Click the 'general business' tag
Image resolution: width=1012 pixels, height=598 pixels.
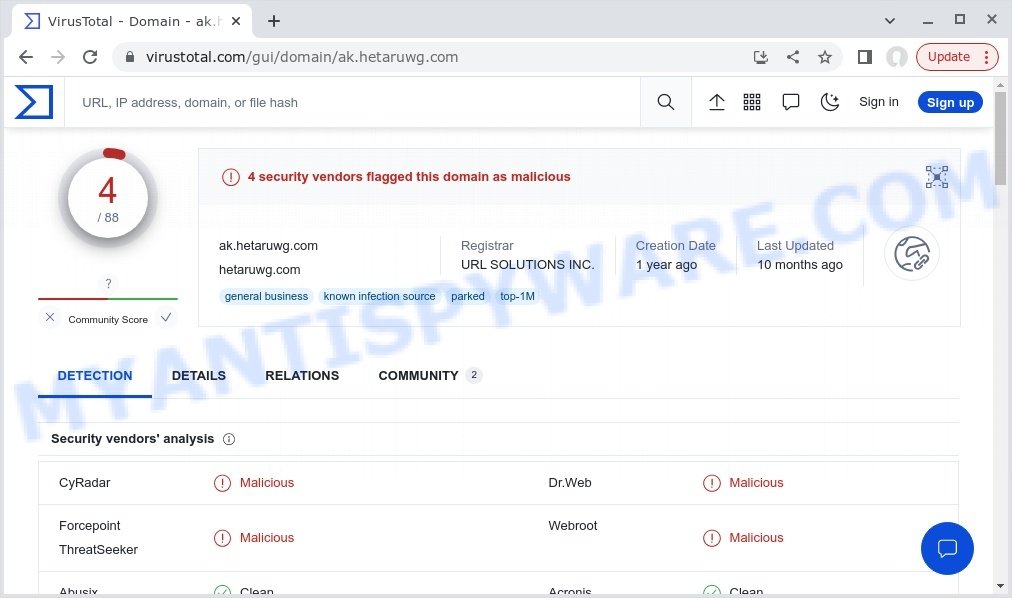point(267,296)
